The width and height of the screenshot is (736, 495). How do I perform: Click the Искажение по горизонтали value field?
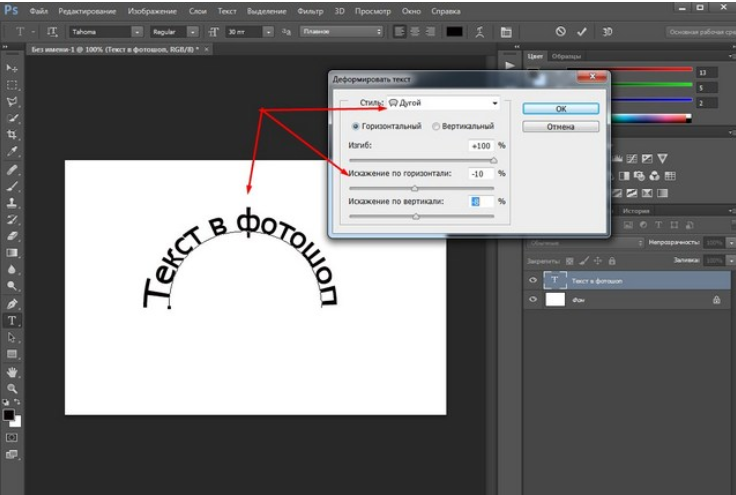[x=481, y=173]
